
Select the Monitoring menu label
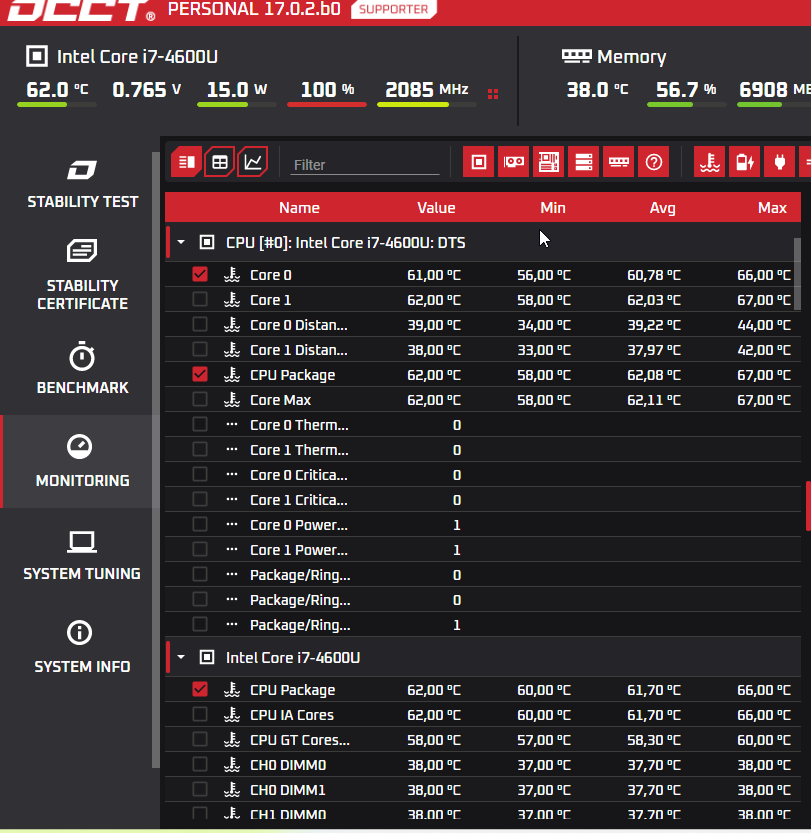[x=82, y=481]
